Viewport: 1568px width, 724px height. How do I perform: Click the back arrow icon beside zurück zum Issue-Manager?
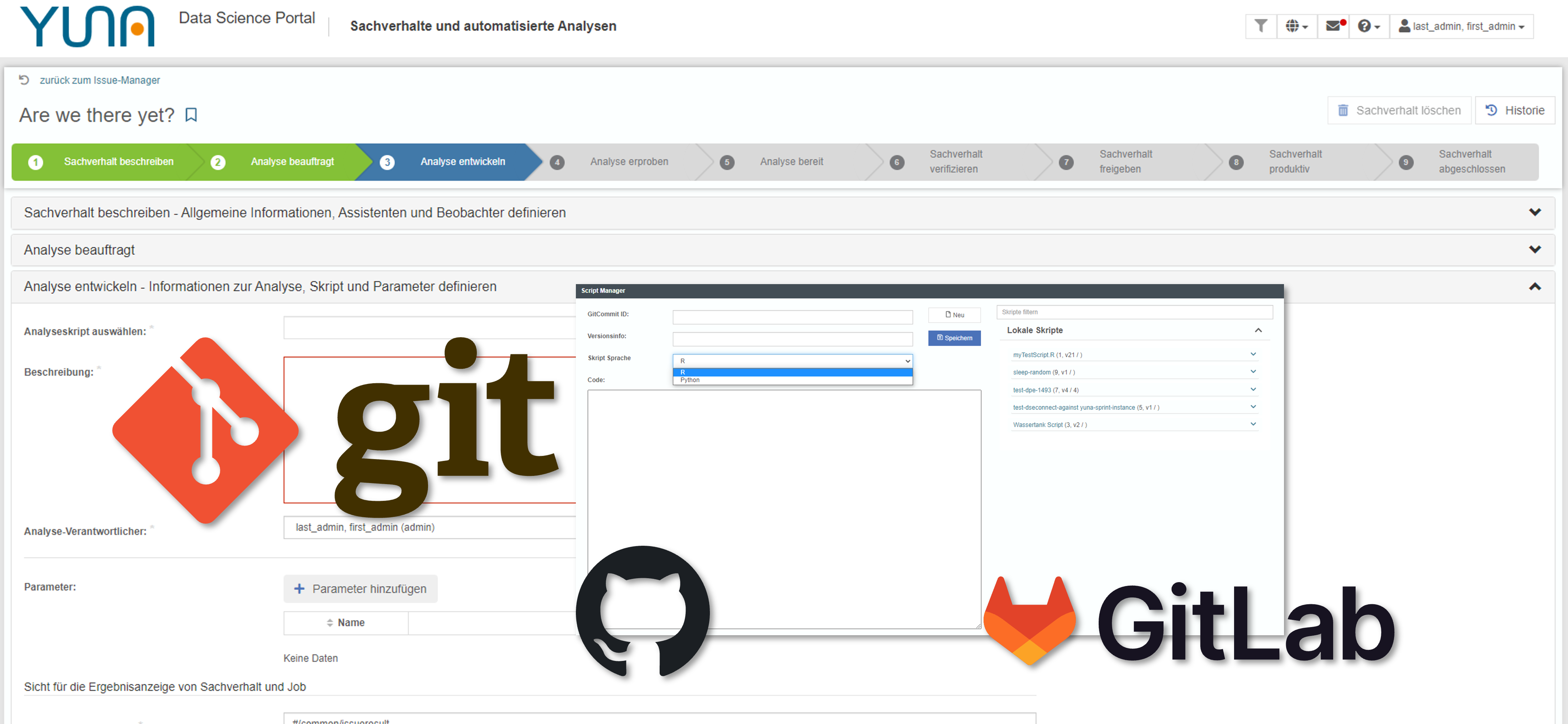point(24,80)
